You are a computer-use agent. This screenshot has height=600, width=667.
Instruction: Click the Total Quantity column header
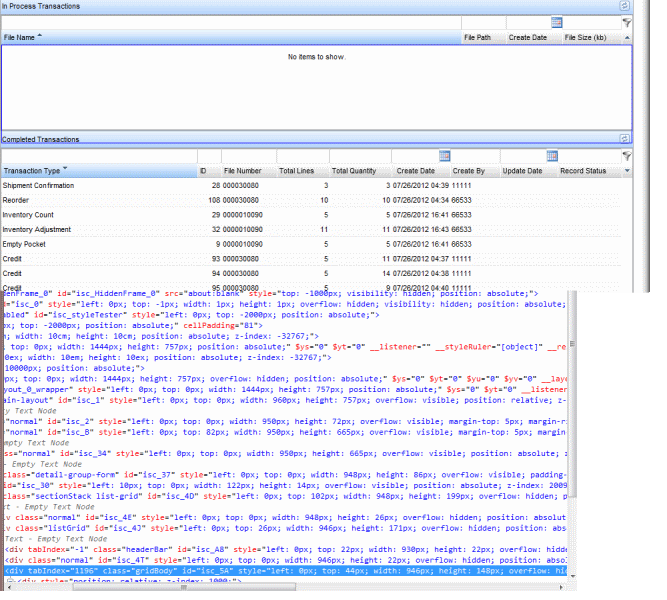tap(354, 171)
